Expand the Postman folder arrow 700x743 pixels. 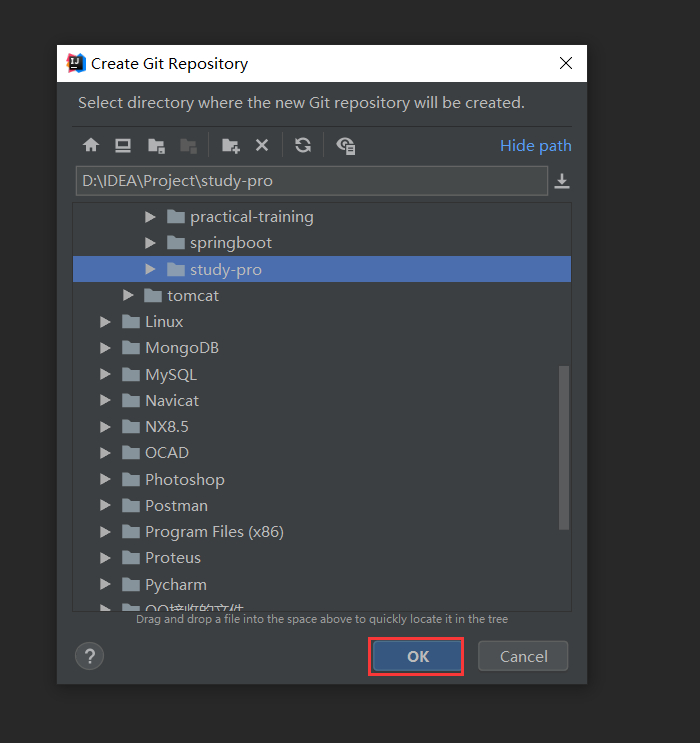[105, 506]
